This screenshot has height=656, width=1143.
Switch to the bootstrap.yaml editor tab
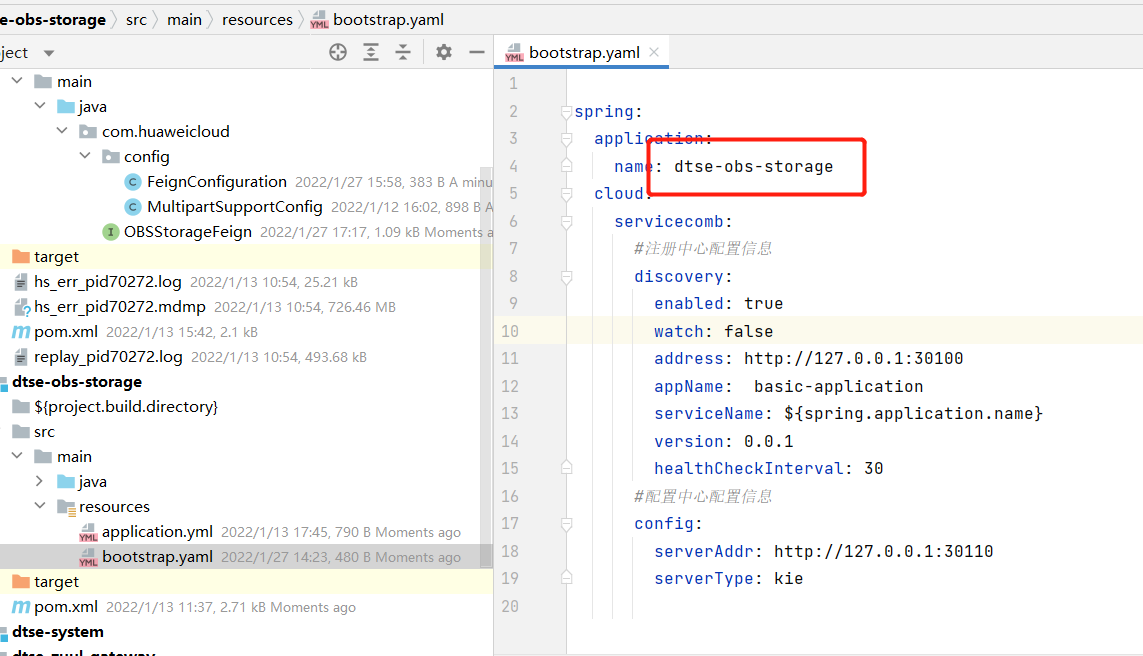click(x=584, y=53)
